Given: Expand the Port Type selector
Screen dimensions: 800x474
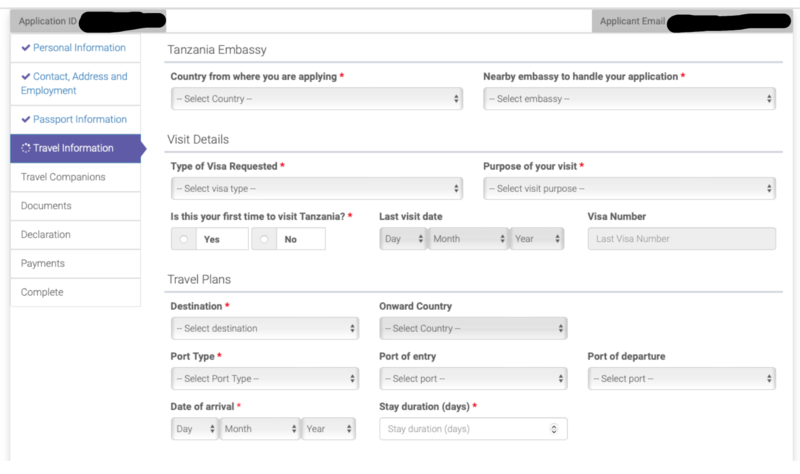Looking at the screenshot, I should click(x=264, y=379).
